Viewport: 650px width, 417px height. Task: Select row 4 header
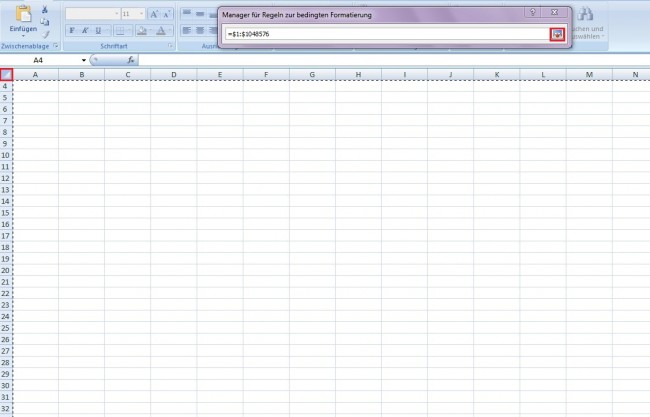pyautogui.click(x=6, y=86)
